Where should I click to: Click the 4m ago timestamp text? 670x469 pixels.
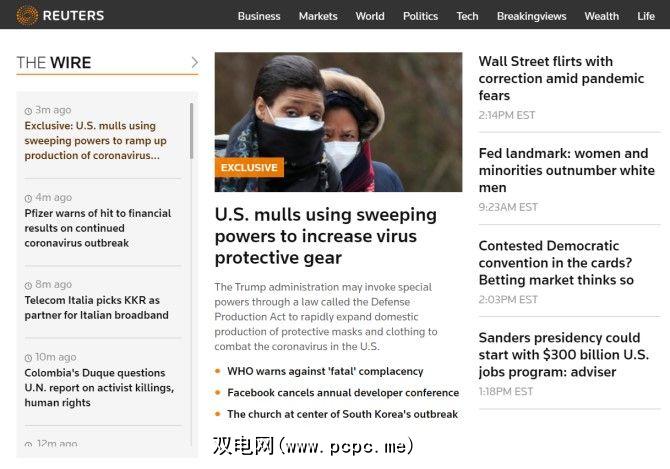tap(53, 198)
